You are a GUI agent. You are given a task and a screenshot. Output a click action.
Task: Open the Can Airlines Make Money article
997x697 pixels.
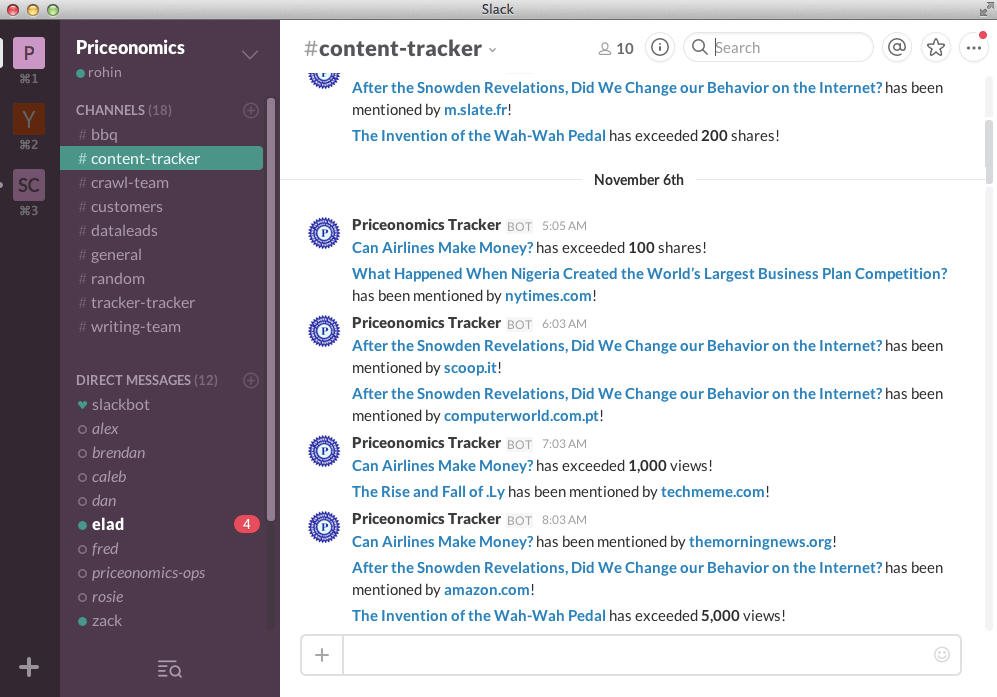click(442, 247)
